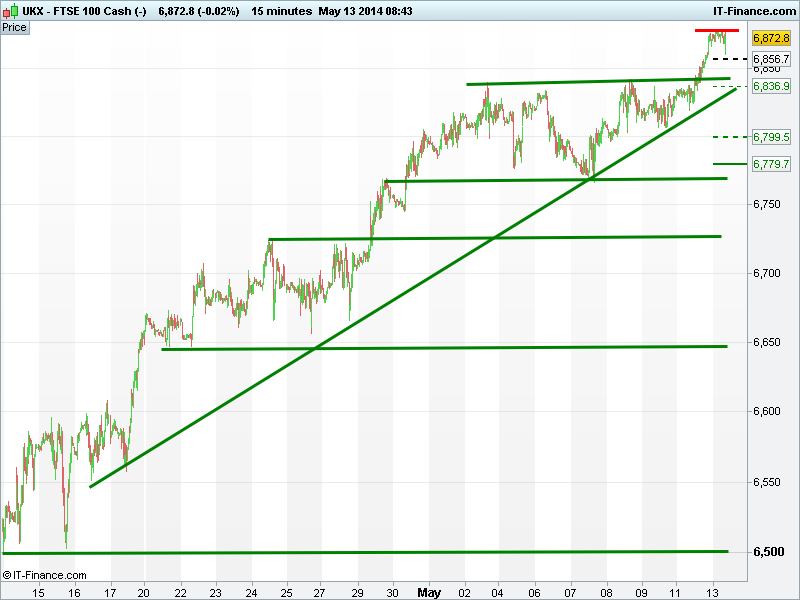Viewport: 800px width, 600px height.
Task: Click the © IT-Finance.com copyright text
Action: coord(44,576)
